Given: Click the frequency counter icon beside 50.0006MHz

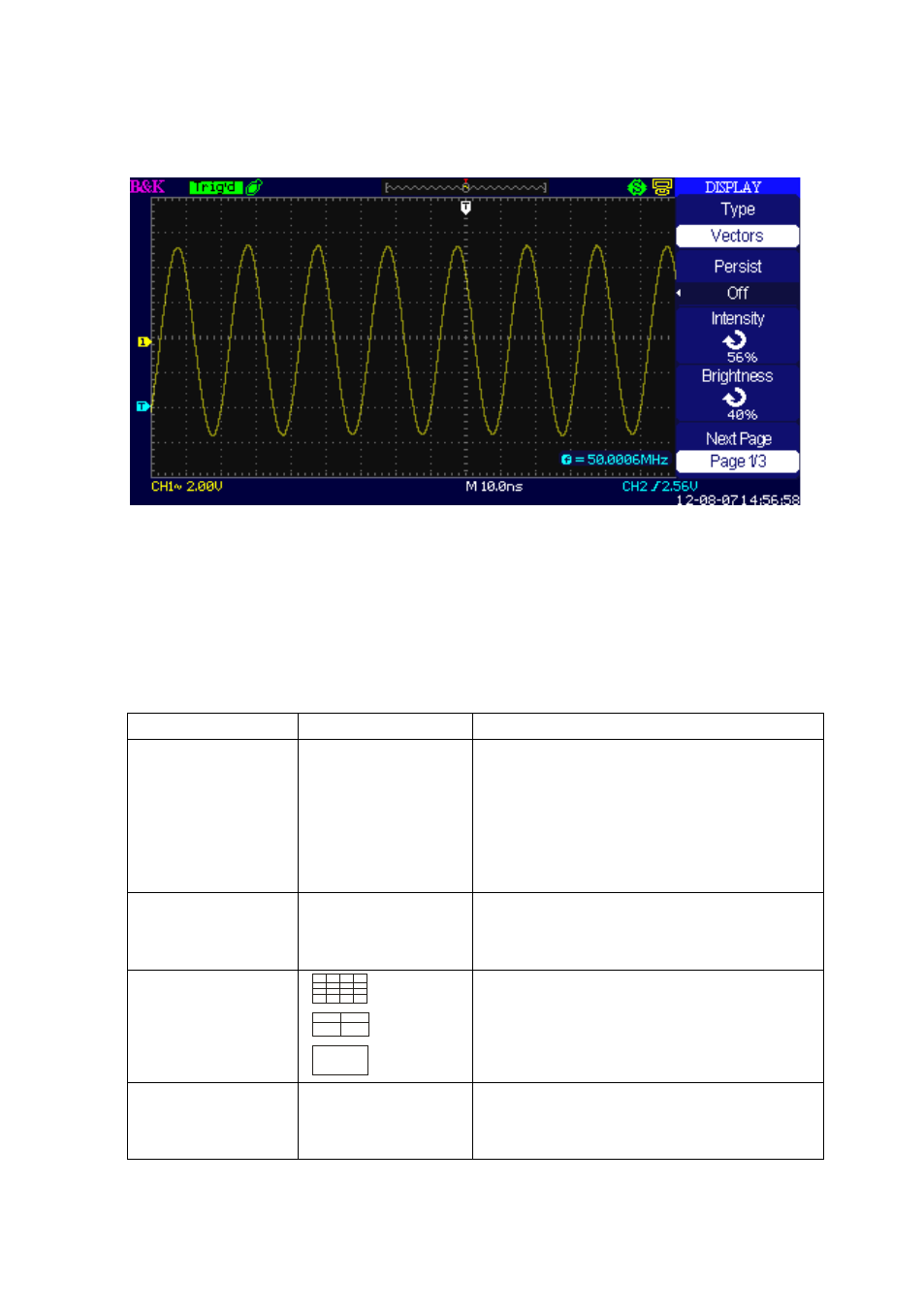Looking at the screenshot, I should tap(566, 460).
